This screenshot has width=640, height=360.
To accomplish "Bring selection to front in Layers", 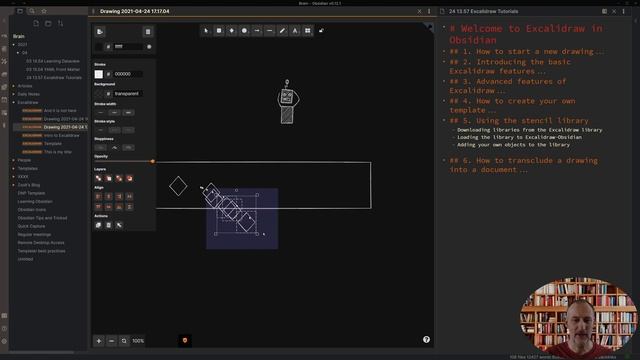I will 129,178.
